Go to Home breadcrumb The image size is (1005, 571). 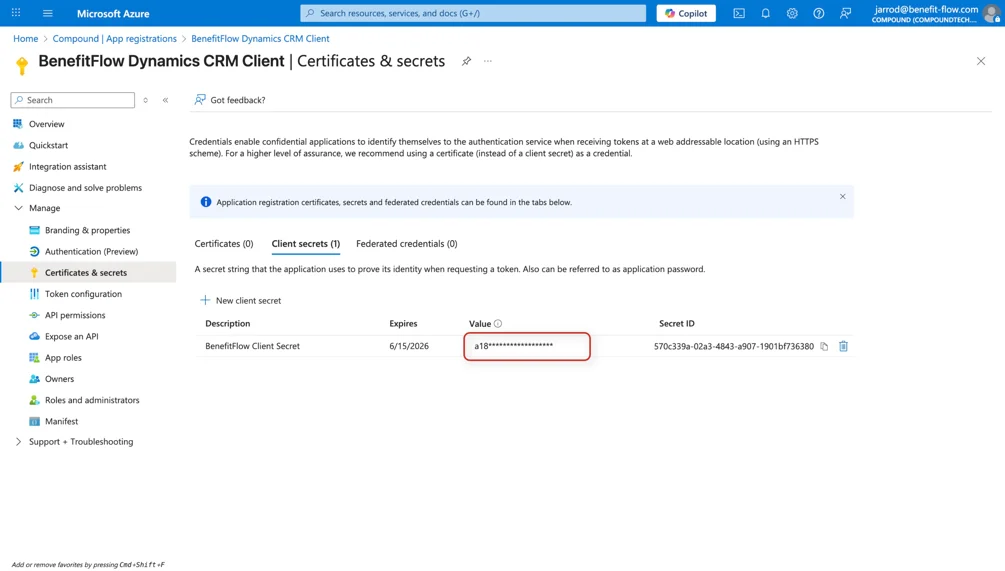tap(26, 38)
